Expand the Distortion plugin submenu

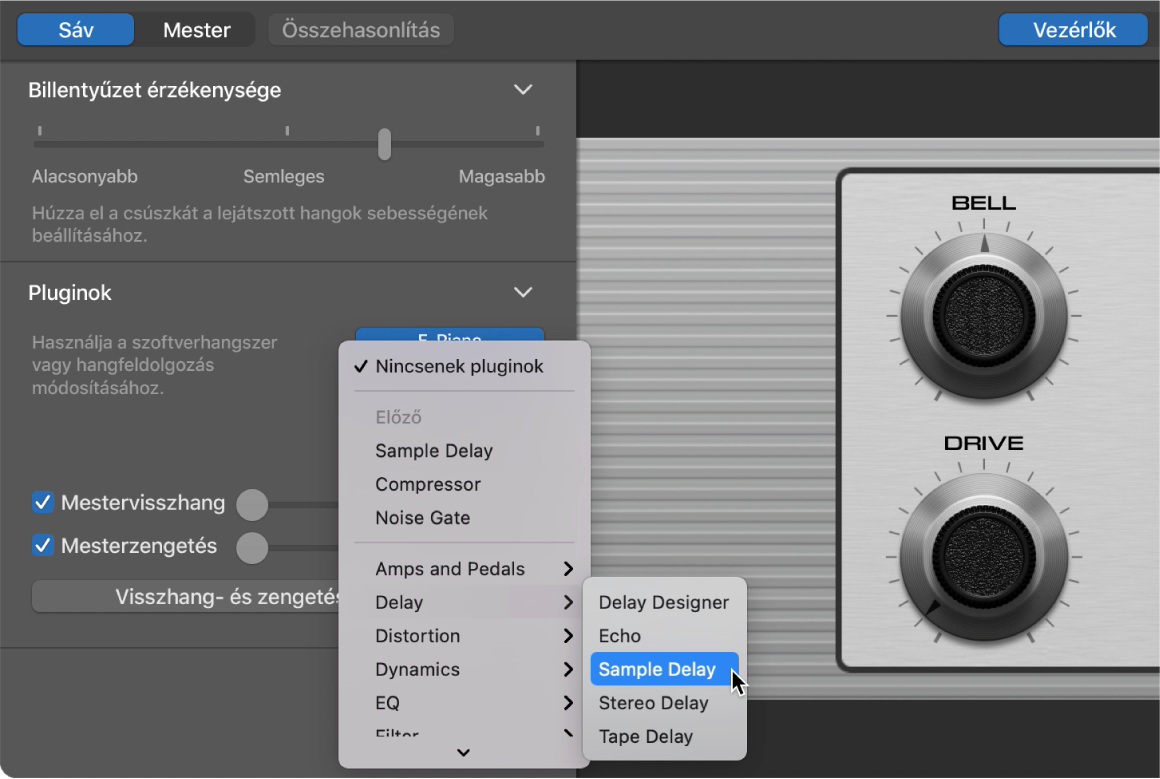418,636
